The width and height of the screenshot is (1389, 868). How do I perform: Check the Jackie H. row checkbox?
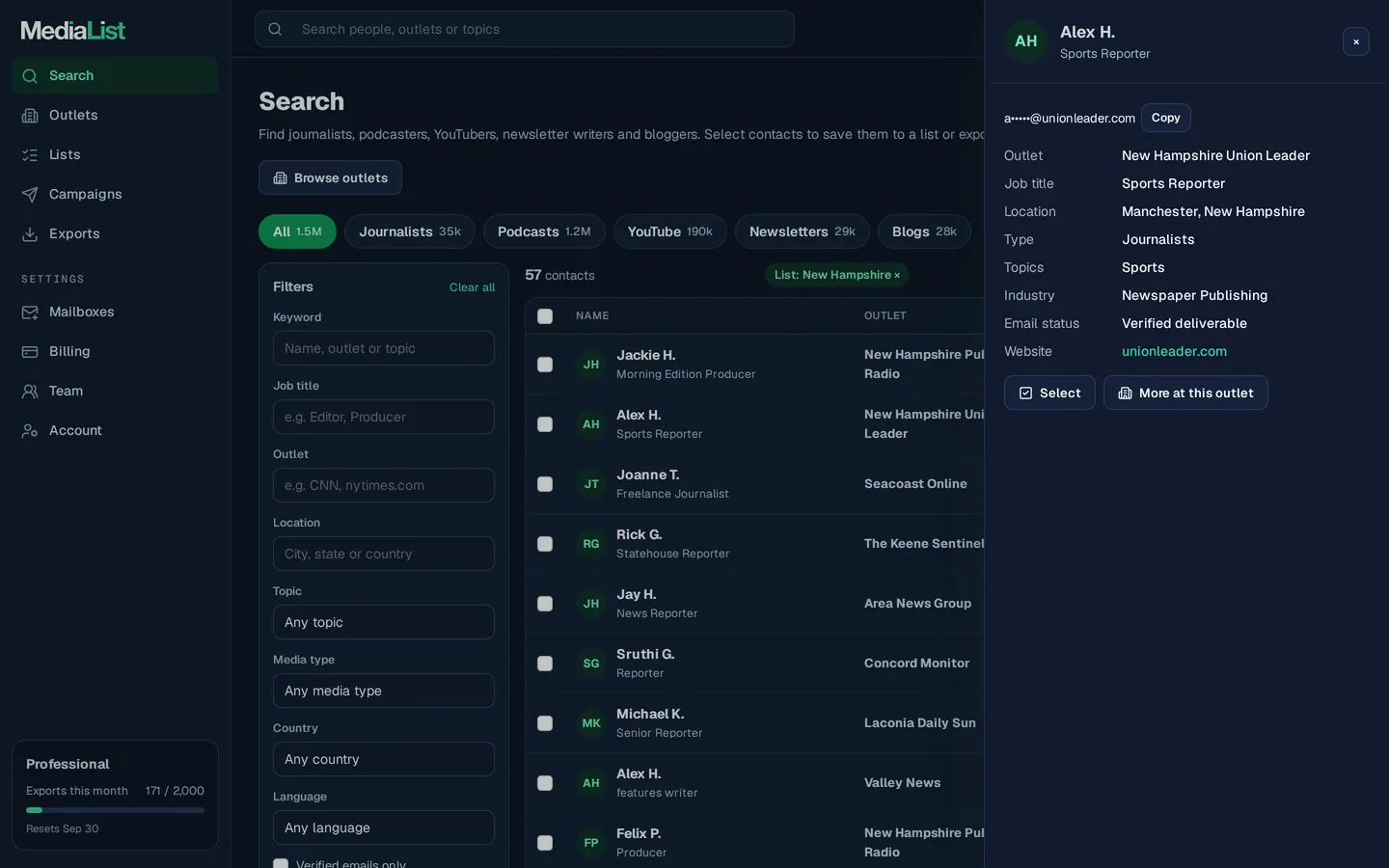click(545, 365)
